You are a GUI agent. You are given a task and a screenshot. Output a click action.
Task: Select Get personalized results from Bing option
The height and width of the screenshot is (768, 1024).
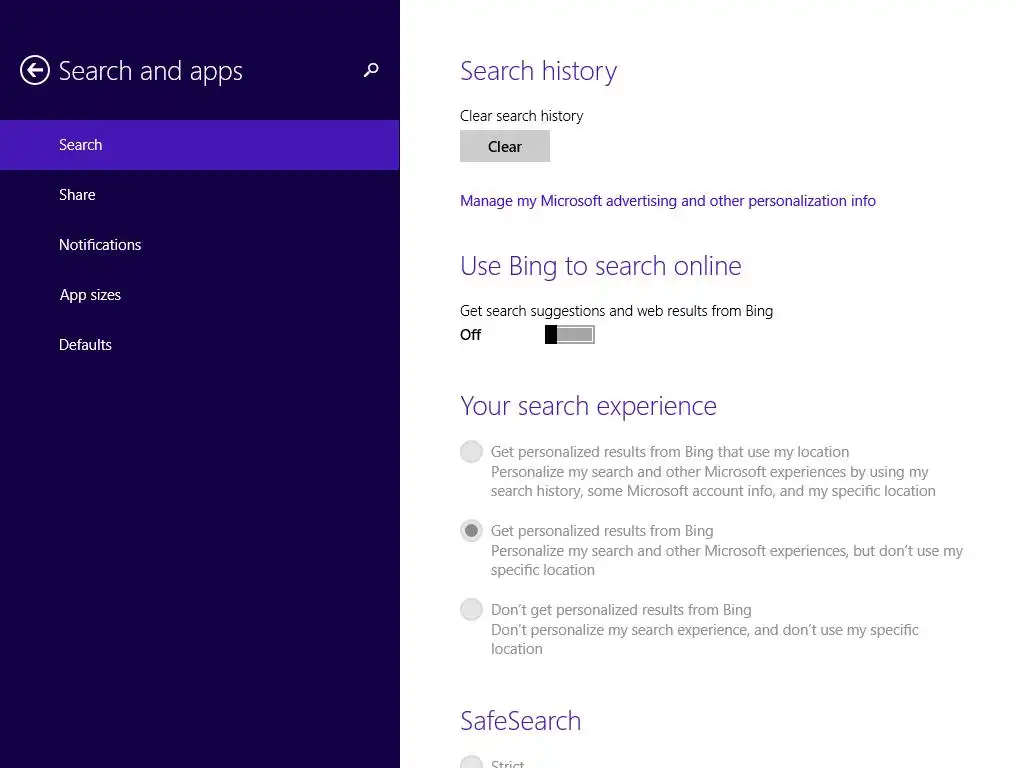tap(471, 530)
